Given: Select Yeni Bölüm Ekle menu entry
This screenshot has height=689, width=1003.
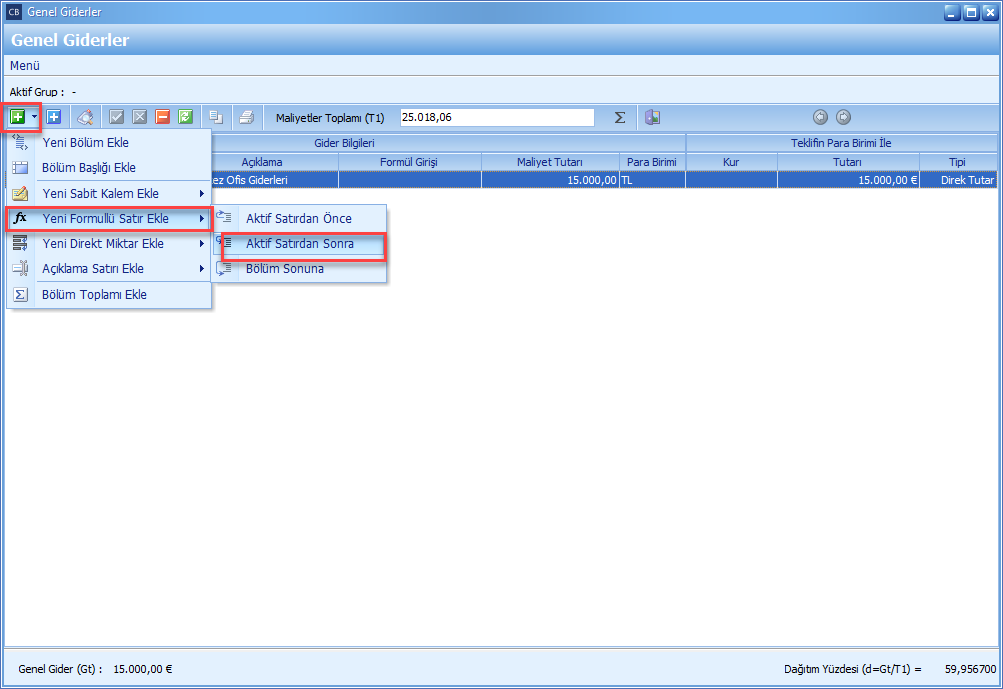Looking at the screenshot, I should [85, 142].
